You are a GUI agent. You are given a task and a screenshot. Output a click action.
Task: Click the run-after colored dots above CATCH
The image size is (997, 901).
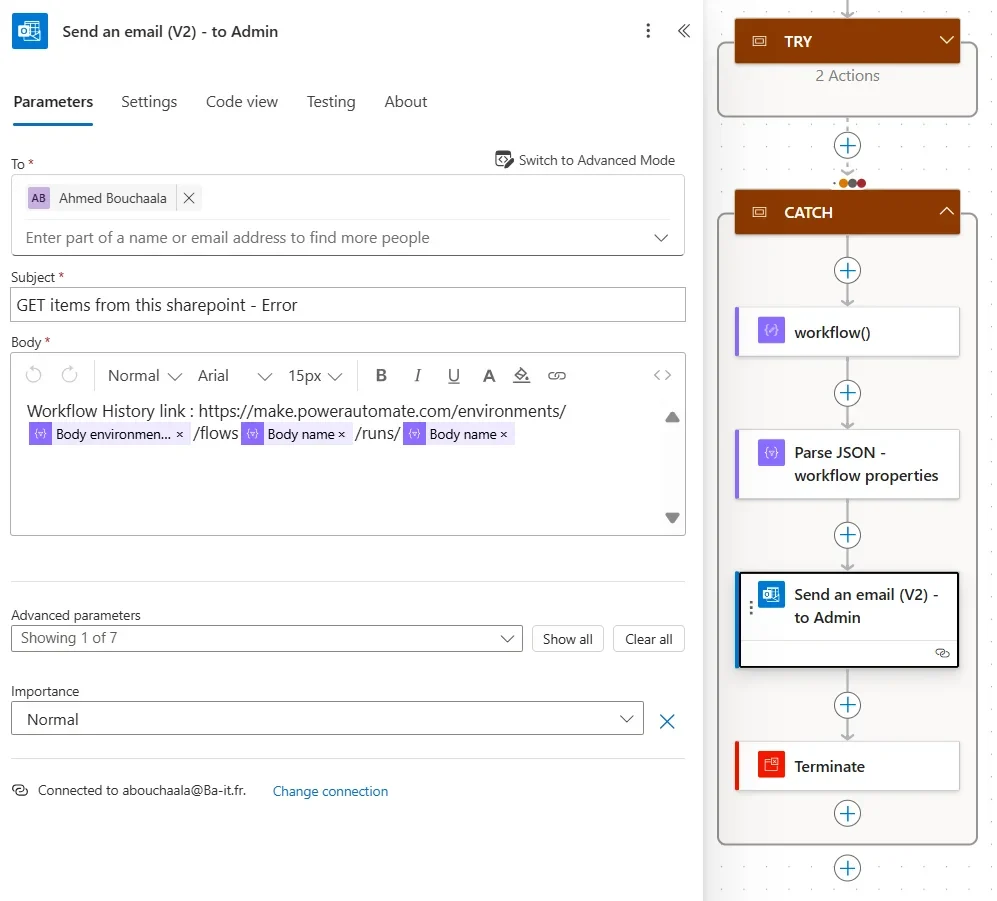tap(852, 183)
